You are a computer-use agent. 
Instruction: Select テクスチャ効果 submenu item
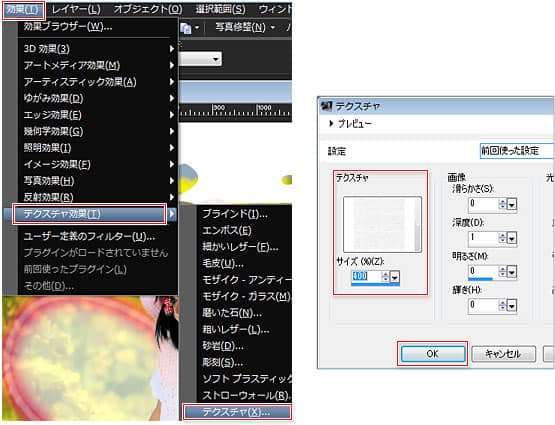89,214
